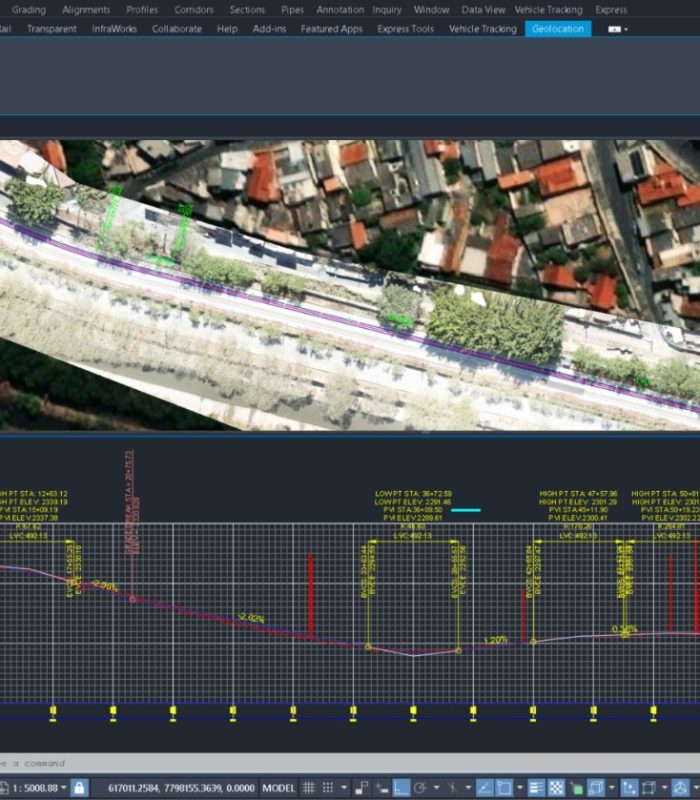The width and height of the screenshot is (700, 800).
Task: Click the Dynamic Input icon
Action: tap(382, 788)
